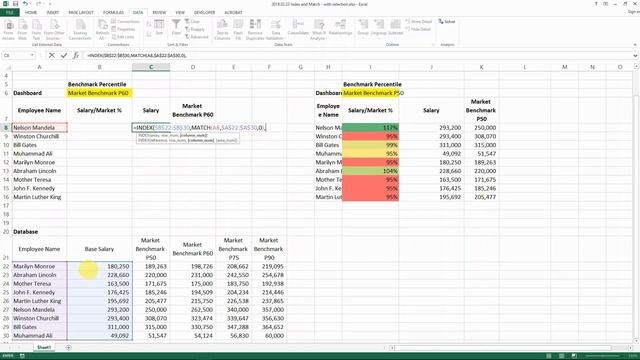The height and width of the screenshot is (360, 640).
Task: Undo the last action
Action: point(25,4)
